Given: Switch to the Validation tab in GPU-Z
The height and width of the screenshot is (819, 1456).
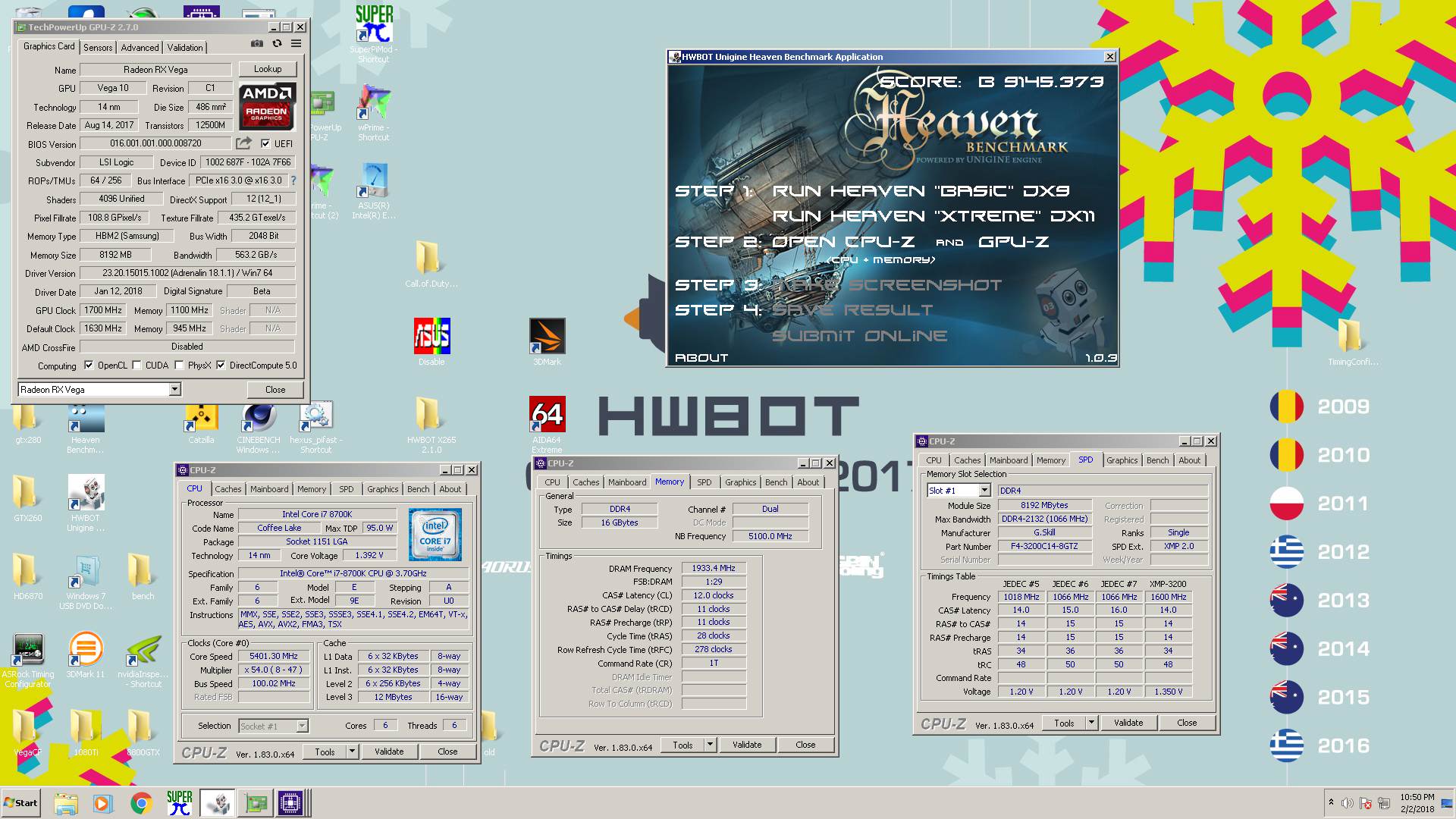Looking at the screenshot, I should [185, 47].
